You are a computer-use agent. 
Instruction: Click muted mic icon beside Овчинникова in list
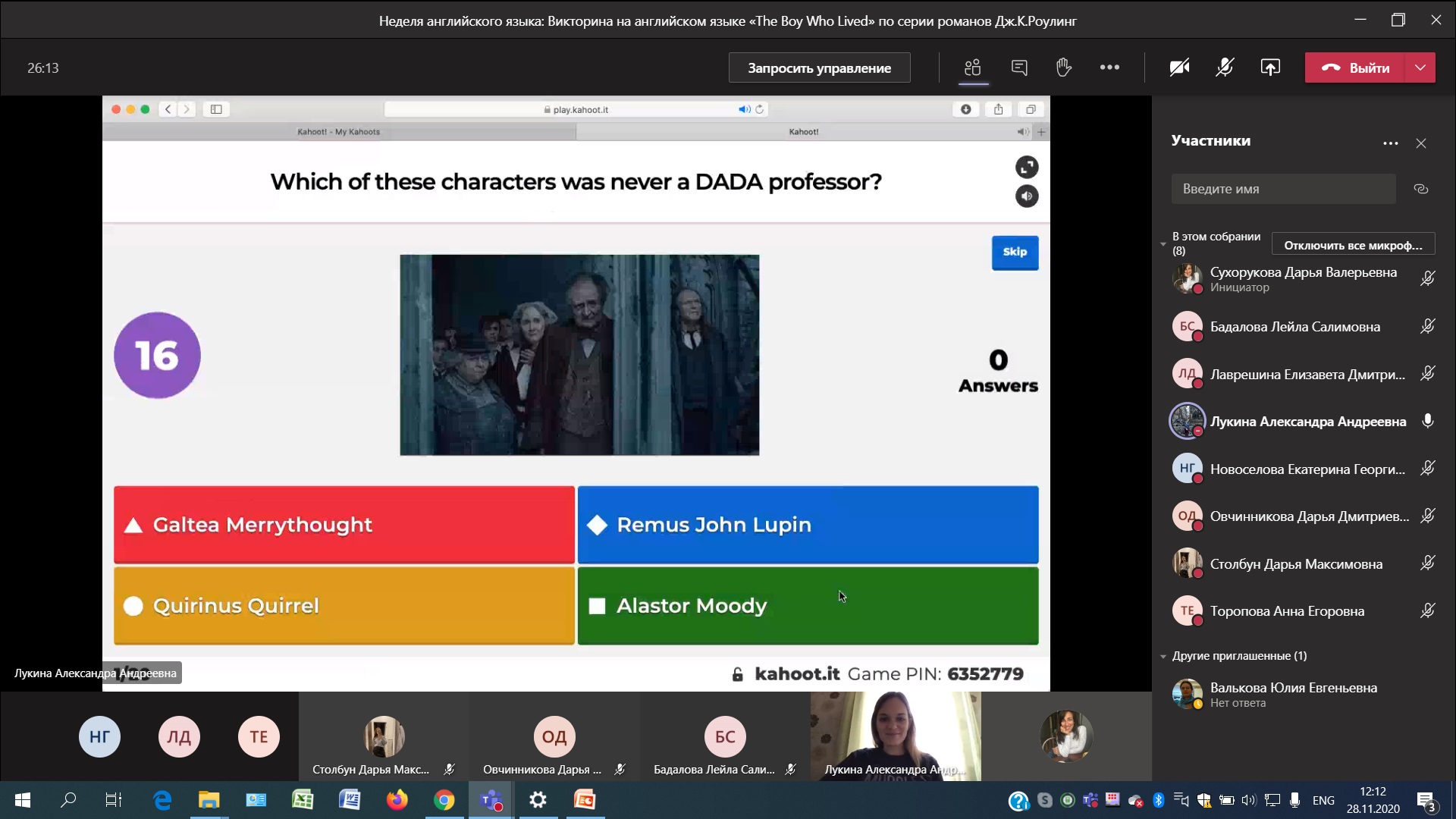(x=1427, y=516)
